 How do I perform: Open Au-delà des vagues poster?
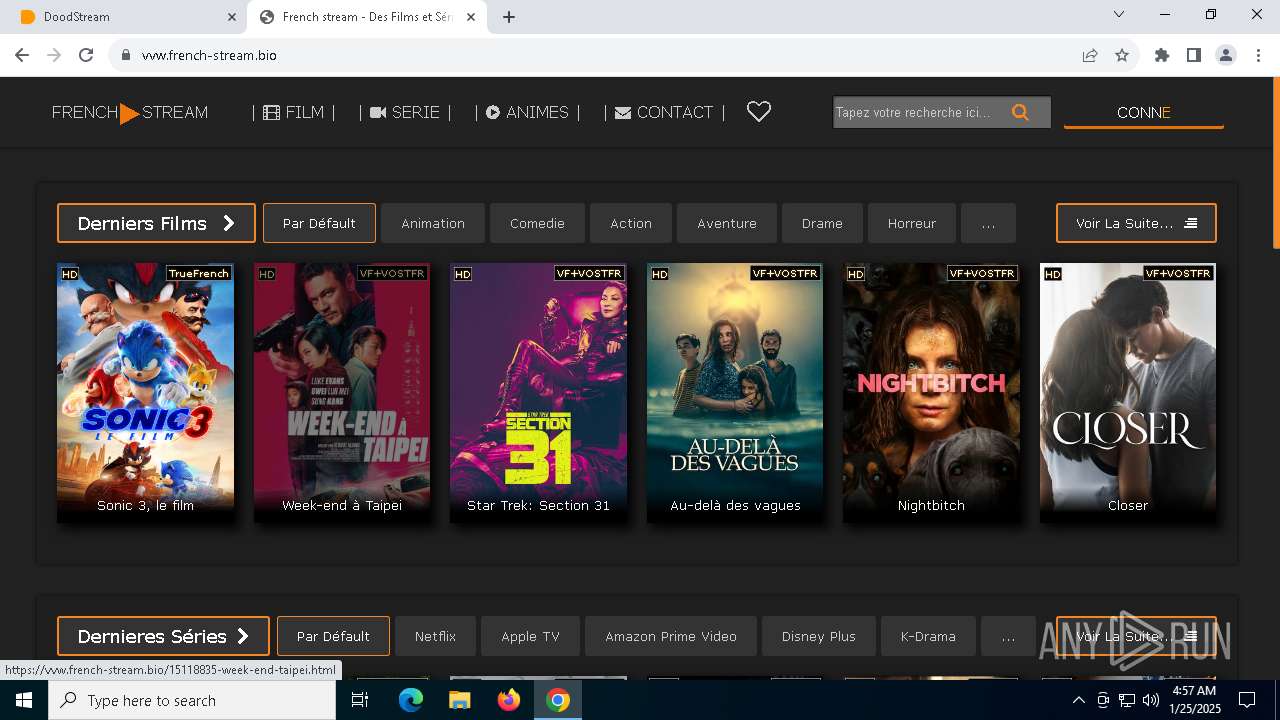735,392
